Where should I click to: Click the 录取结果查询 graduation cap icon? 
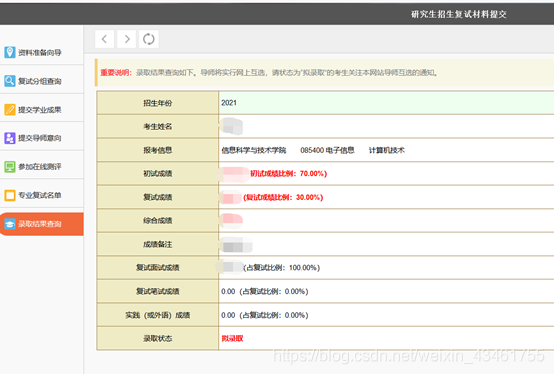(10, 224)
